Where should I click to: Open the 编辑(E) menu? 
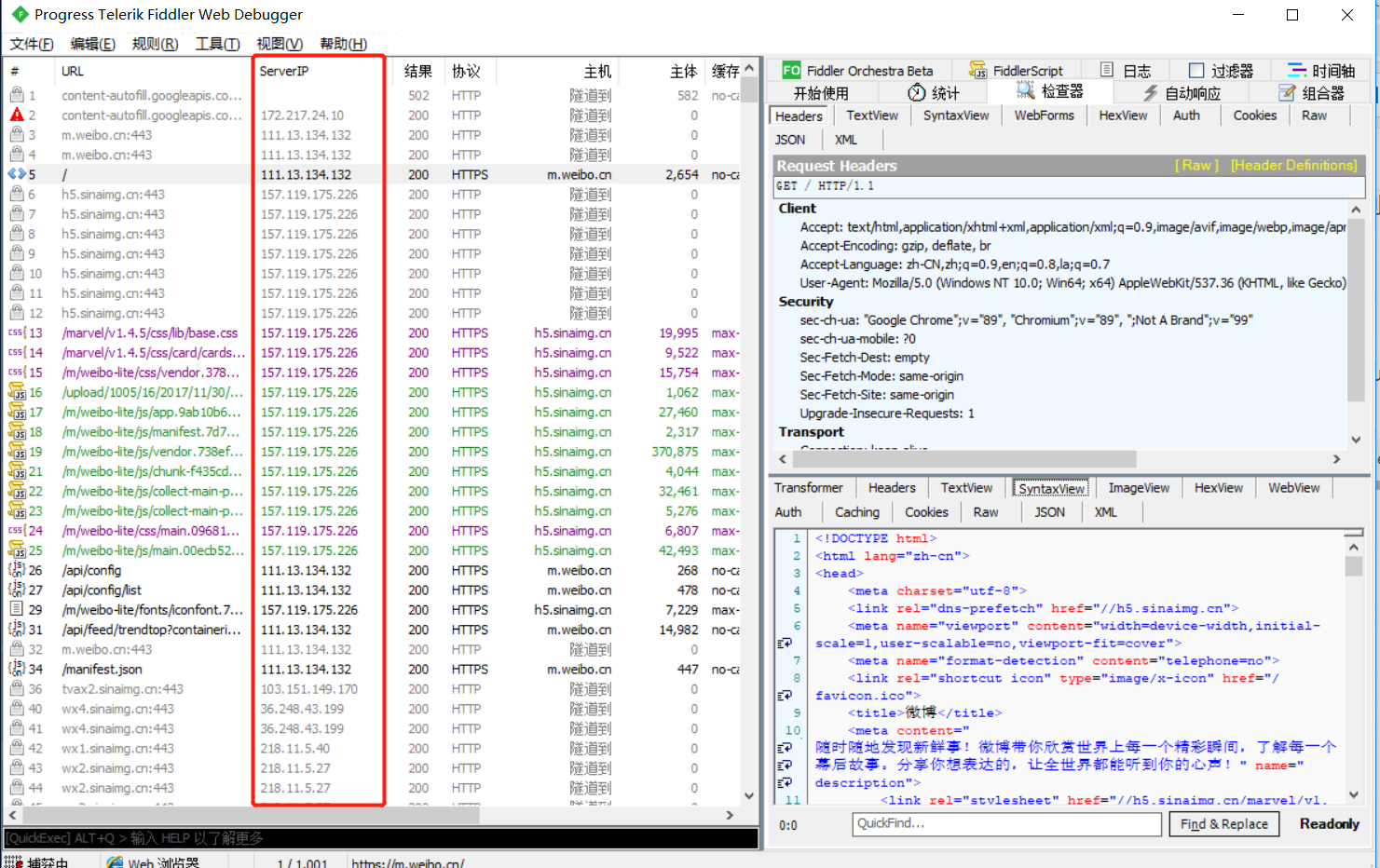(92, 44)
